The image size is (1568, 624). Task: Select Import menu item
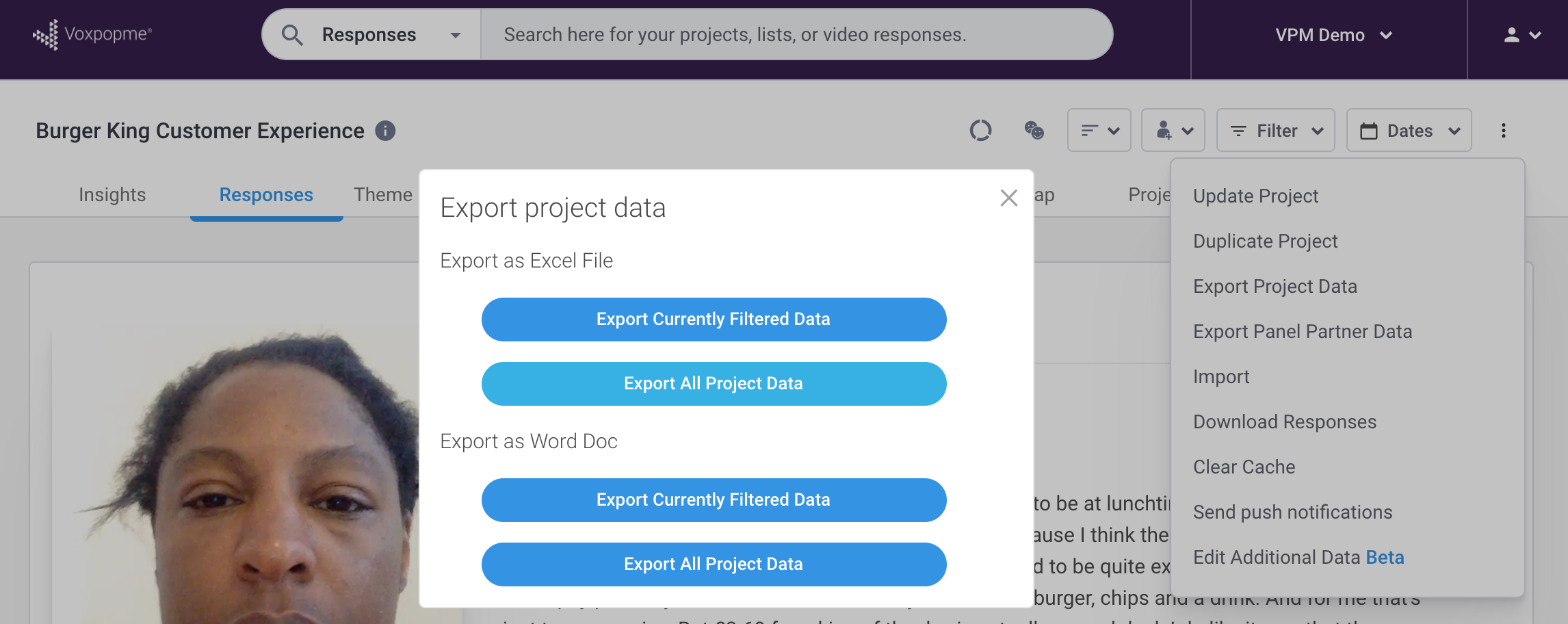[1348, 377]
